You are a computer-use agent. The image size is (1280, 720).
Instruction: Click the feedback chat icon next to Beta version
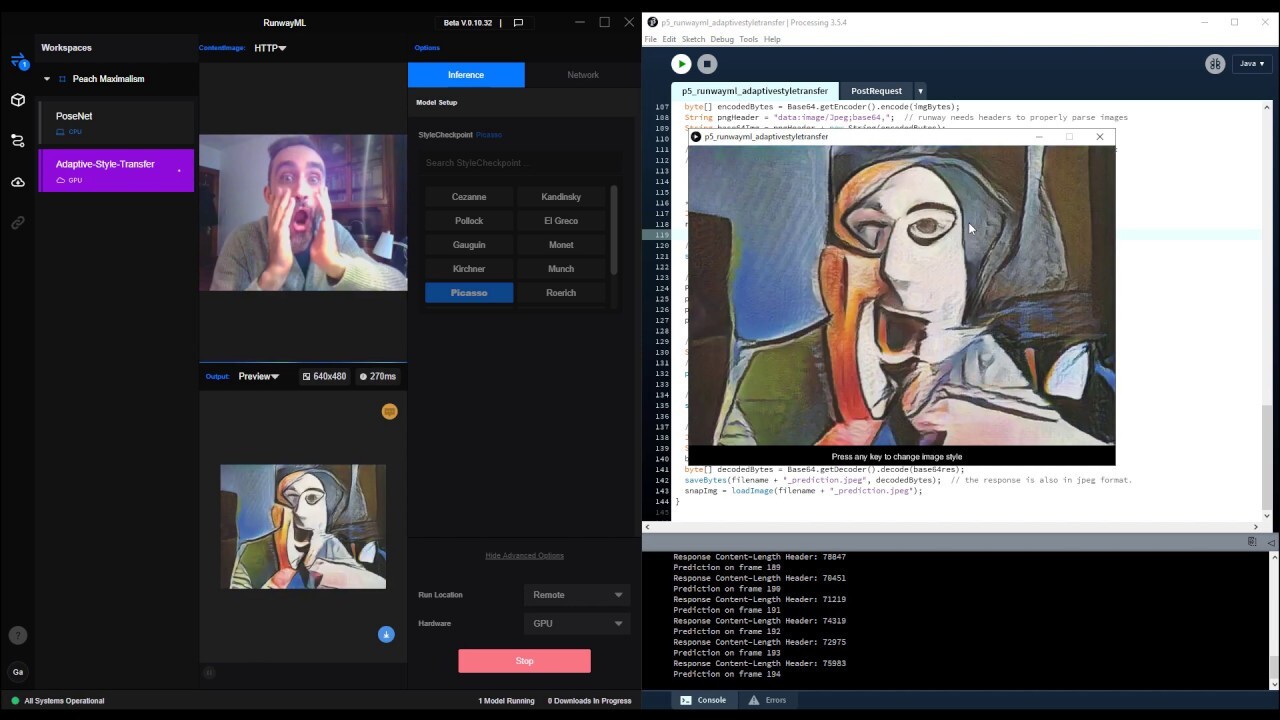point(518,22)
